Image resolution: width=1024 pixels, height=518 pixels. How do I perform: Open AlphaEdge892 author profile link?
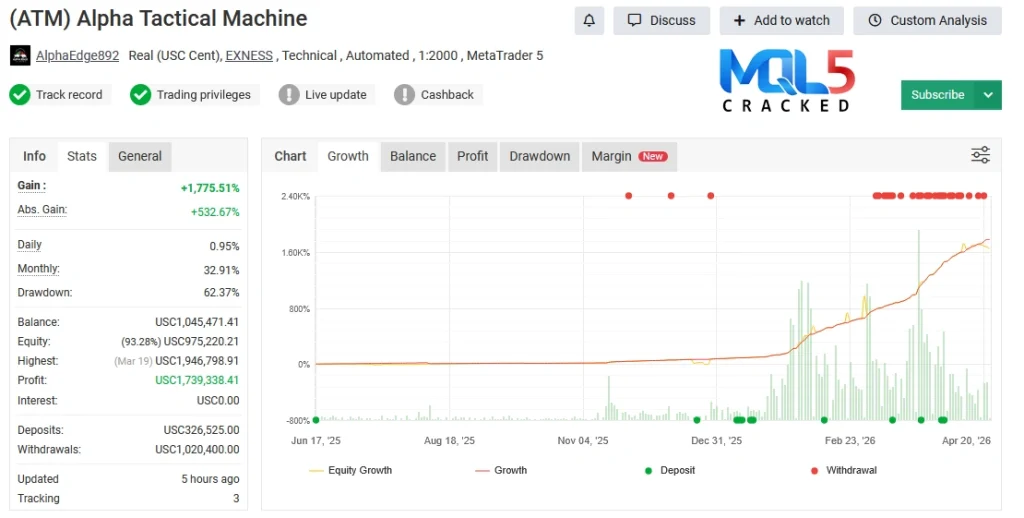pyautogui.click(x=77, y=56)
